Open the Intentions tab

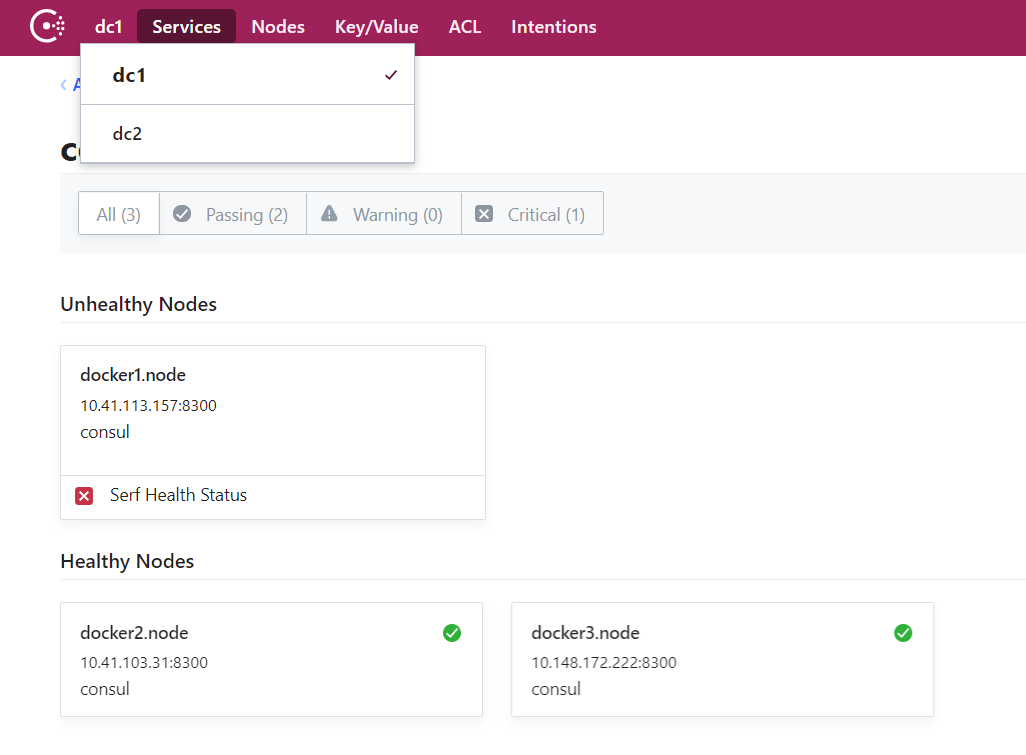[554, 27]
